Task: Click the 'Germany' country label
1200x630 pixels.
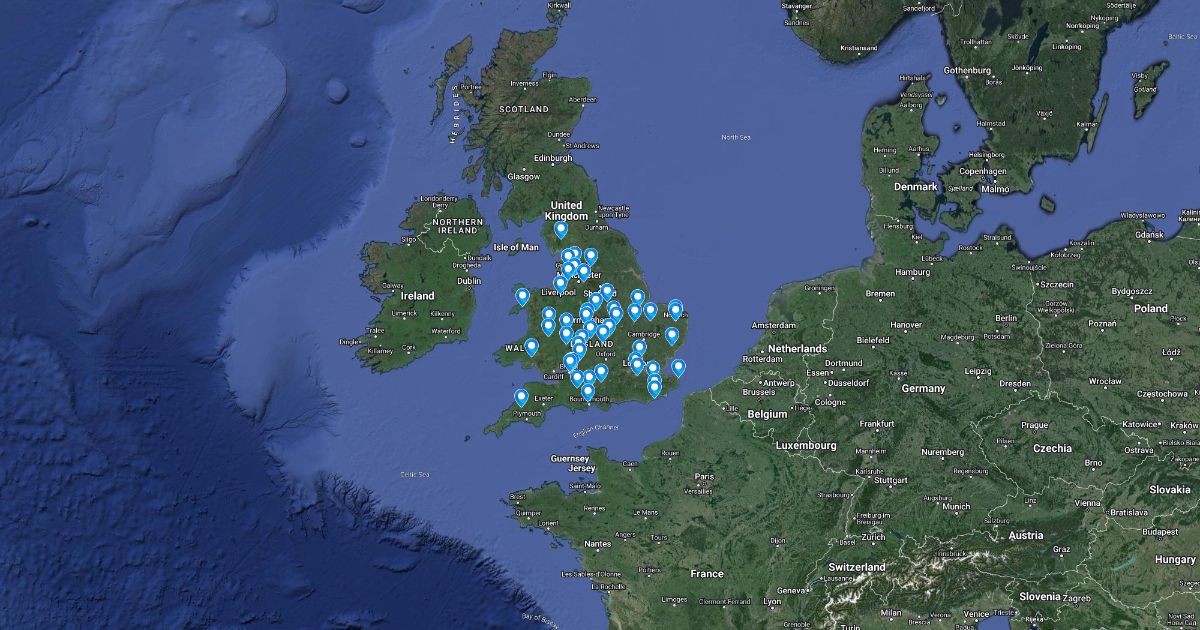Action: point(923,388)
